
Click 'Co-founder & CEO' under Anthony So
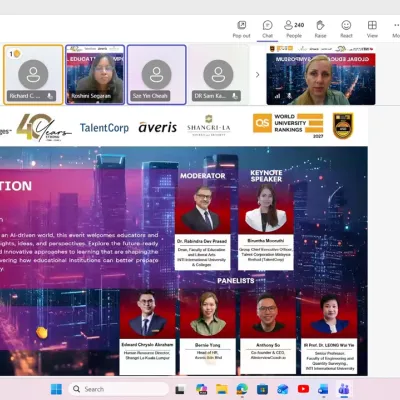point(268,352)
